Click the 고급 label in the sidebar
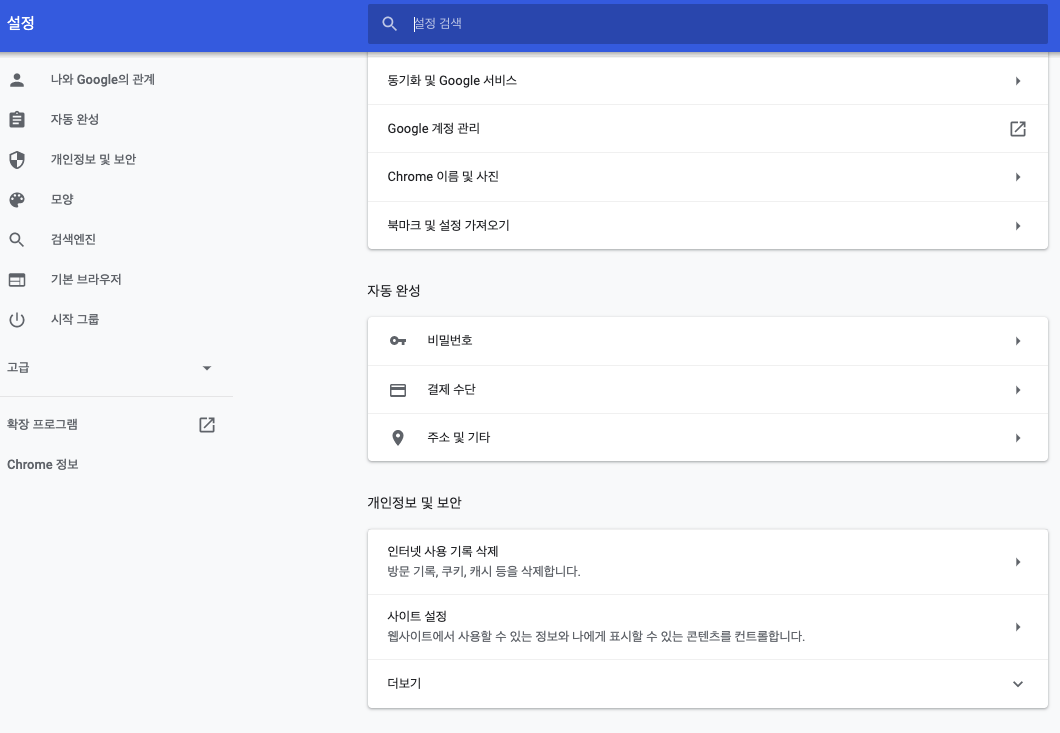 coord(18,367)
